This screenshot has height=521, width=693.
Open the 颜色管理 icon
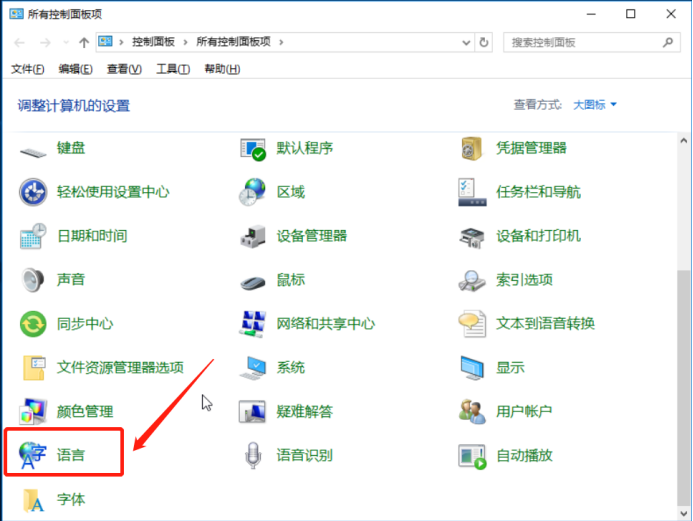tap(33, 411)
